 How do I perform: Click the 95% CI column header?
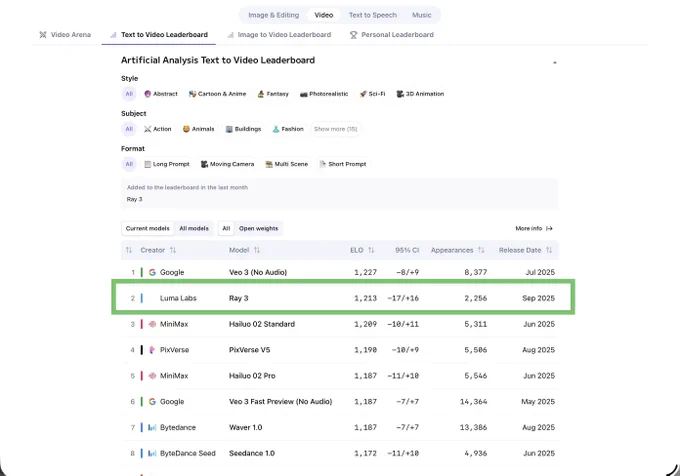click(x=407, y=250)
